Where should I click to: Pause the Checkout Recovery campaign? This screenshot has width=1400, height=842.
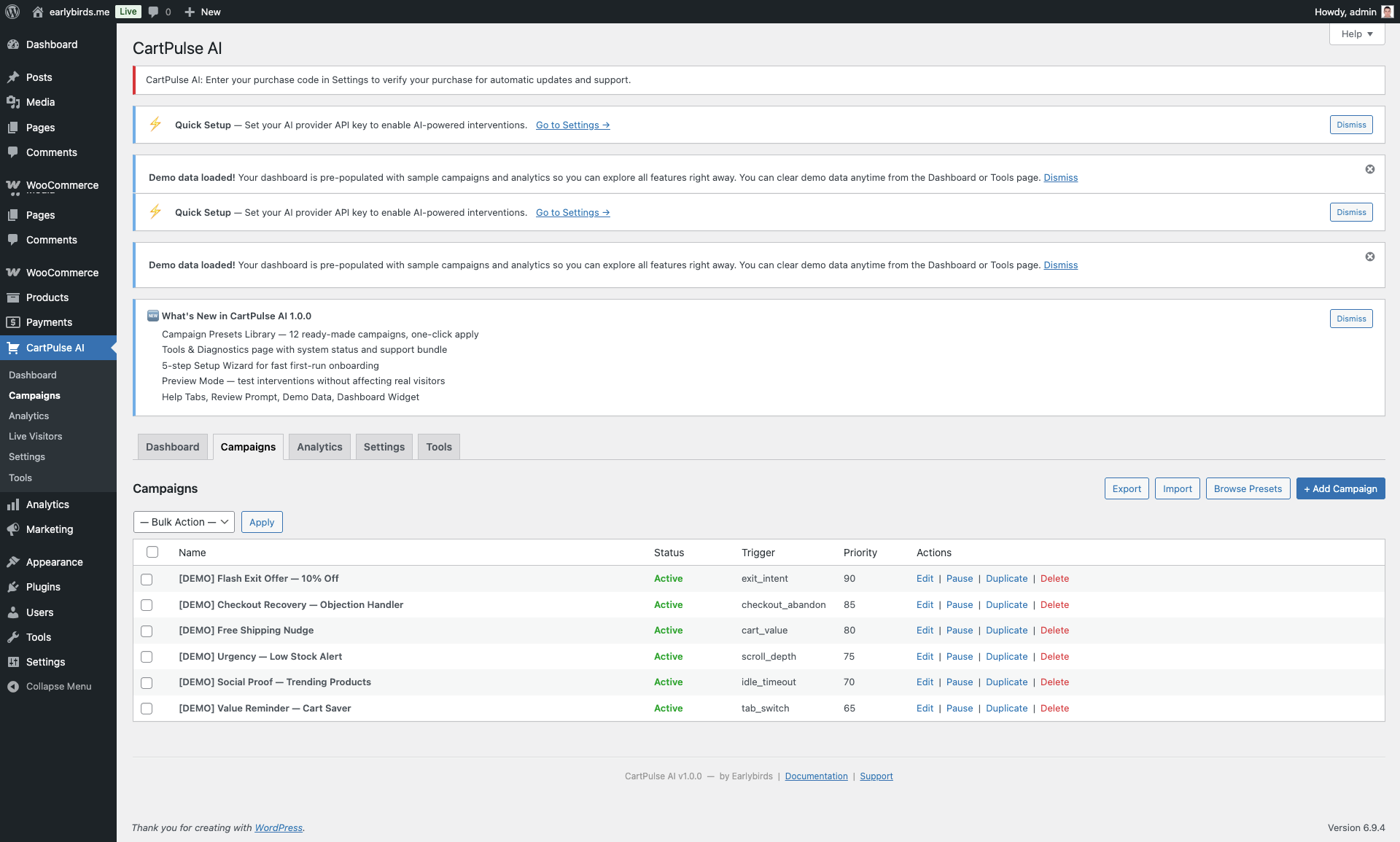click(960, 605)
